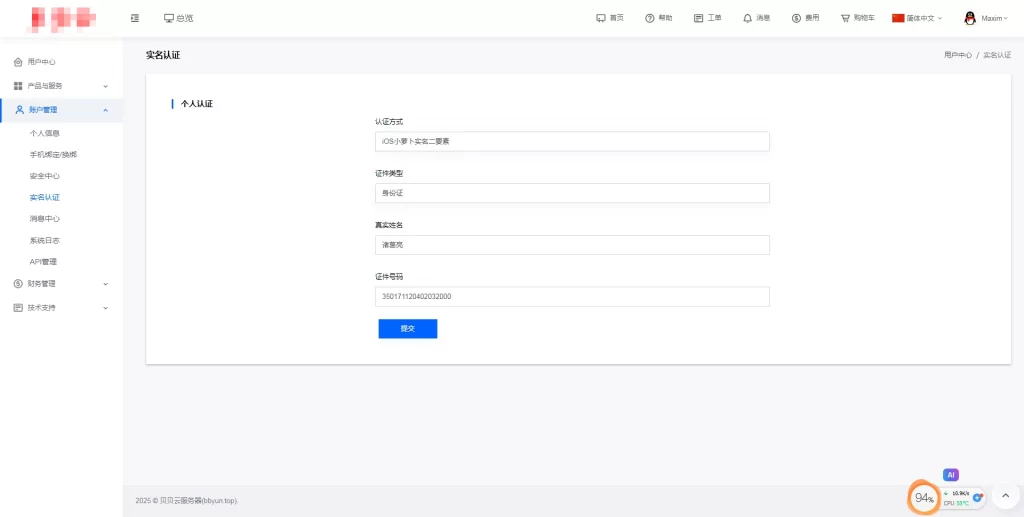Viewport: 1024px width, 517px height.
Task: Click the 产品与服务 grid icon
Action: click(18, 86)
